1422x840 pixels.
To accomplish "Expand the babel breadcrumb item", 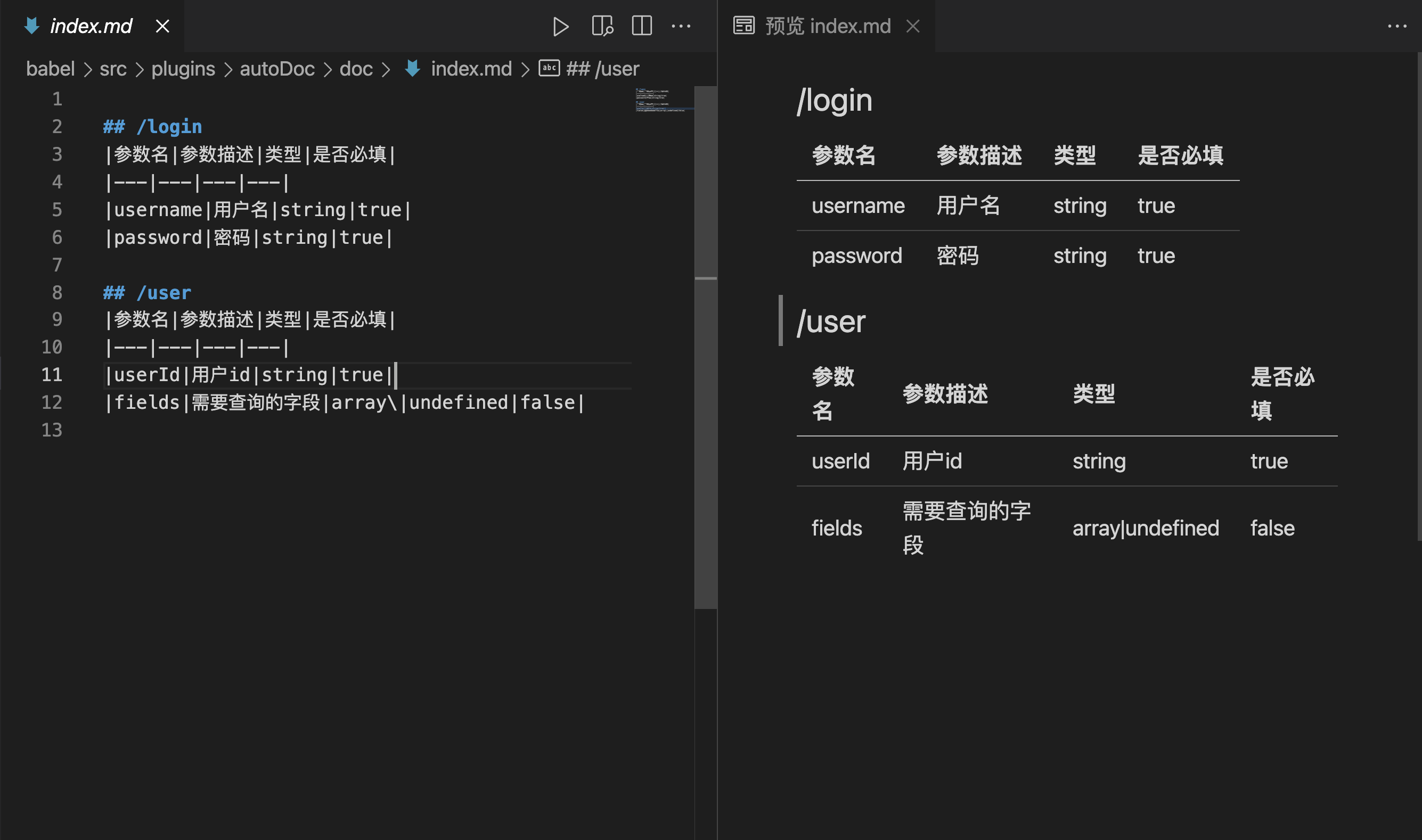I will pyautogui.click(x=51, y=69).
